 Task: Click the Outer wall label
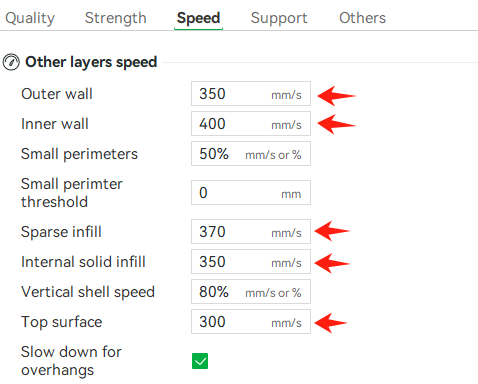57,94
